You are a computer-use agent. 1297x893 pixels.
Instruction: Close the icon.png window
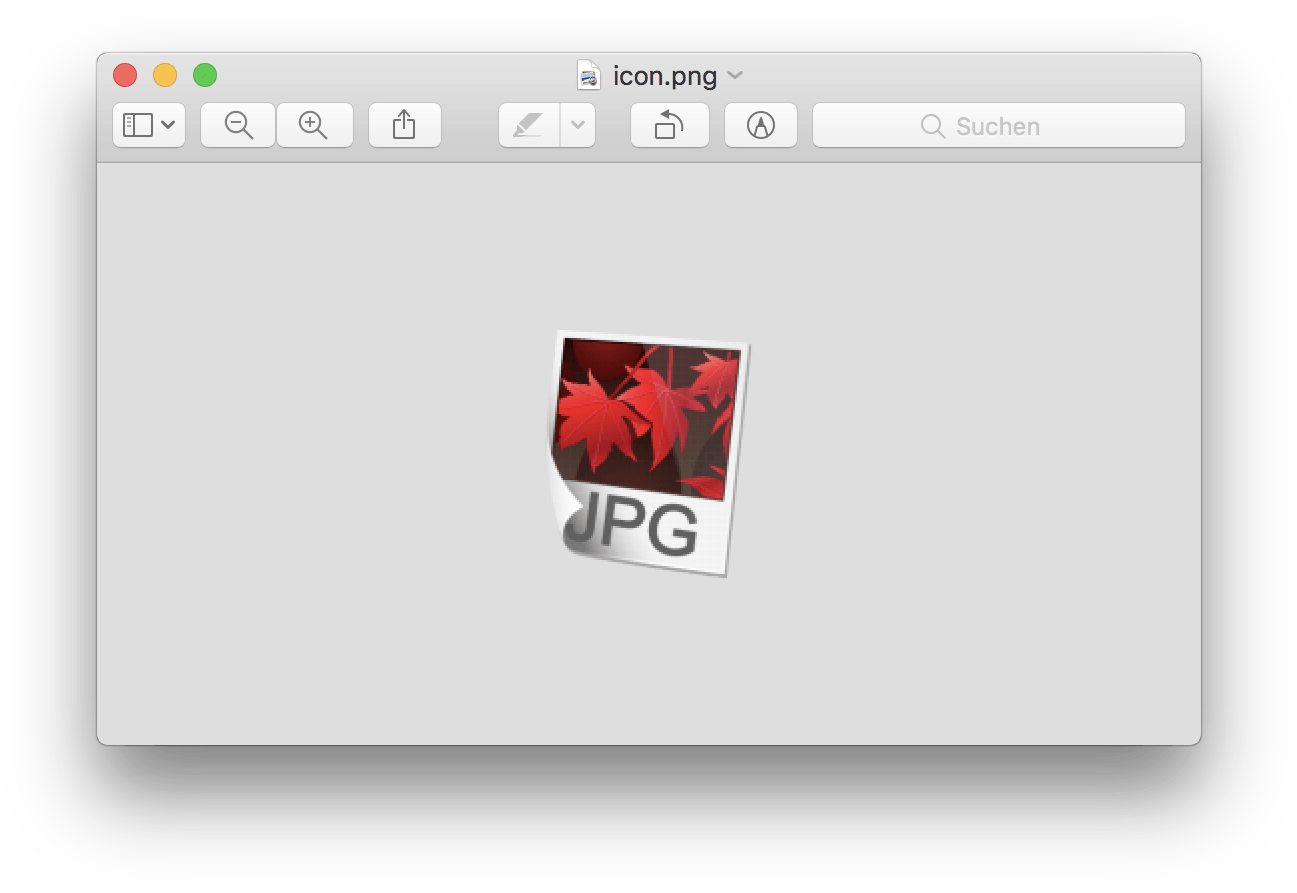(125, 75)
